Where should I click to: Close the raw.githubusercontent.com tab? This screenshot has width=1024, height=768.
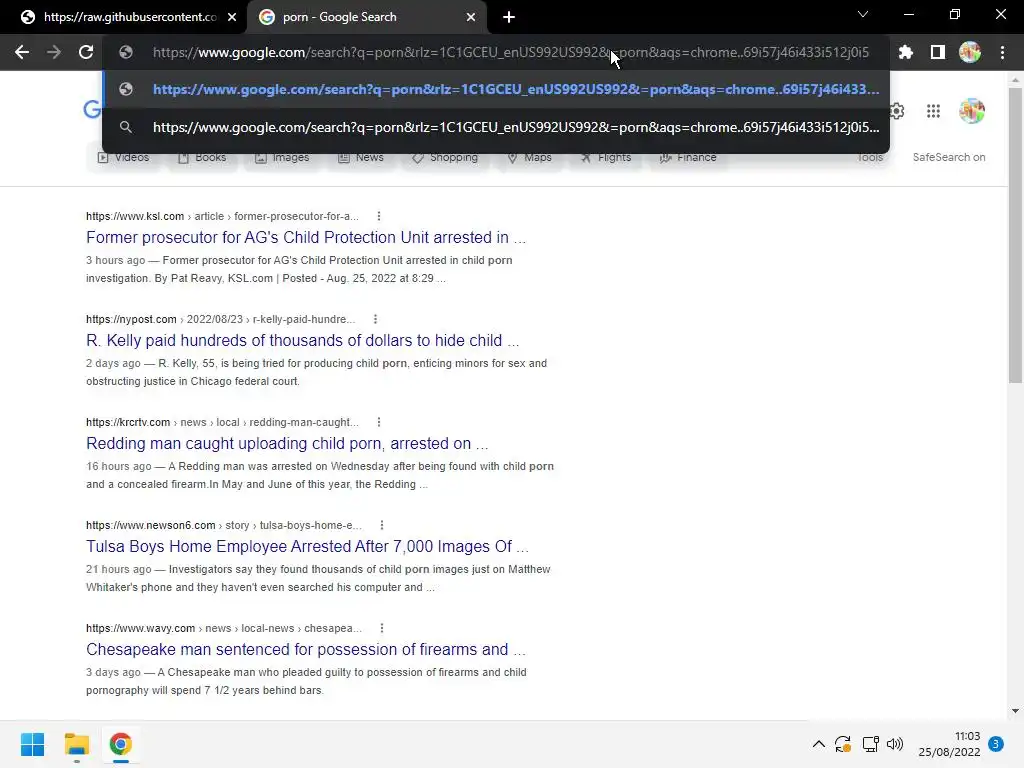tap(232, 17)
